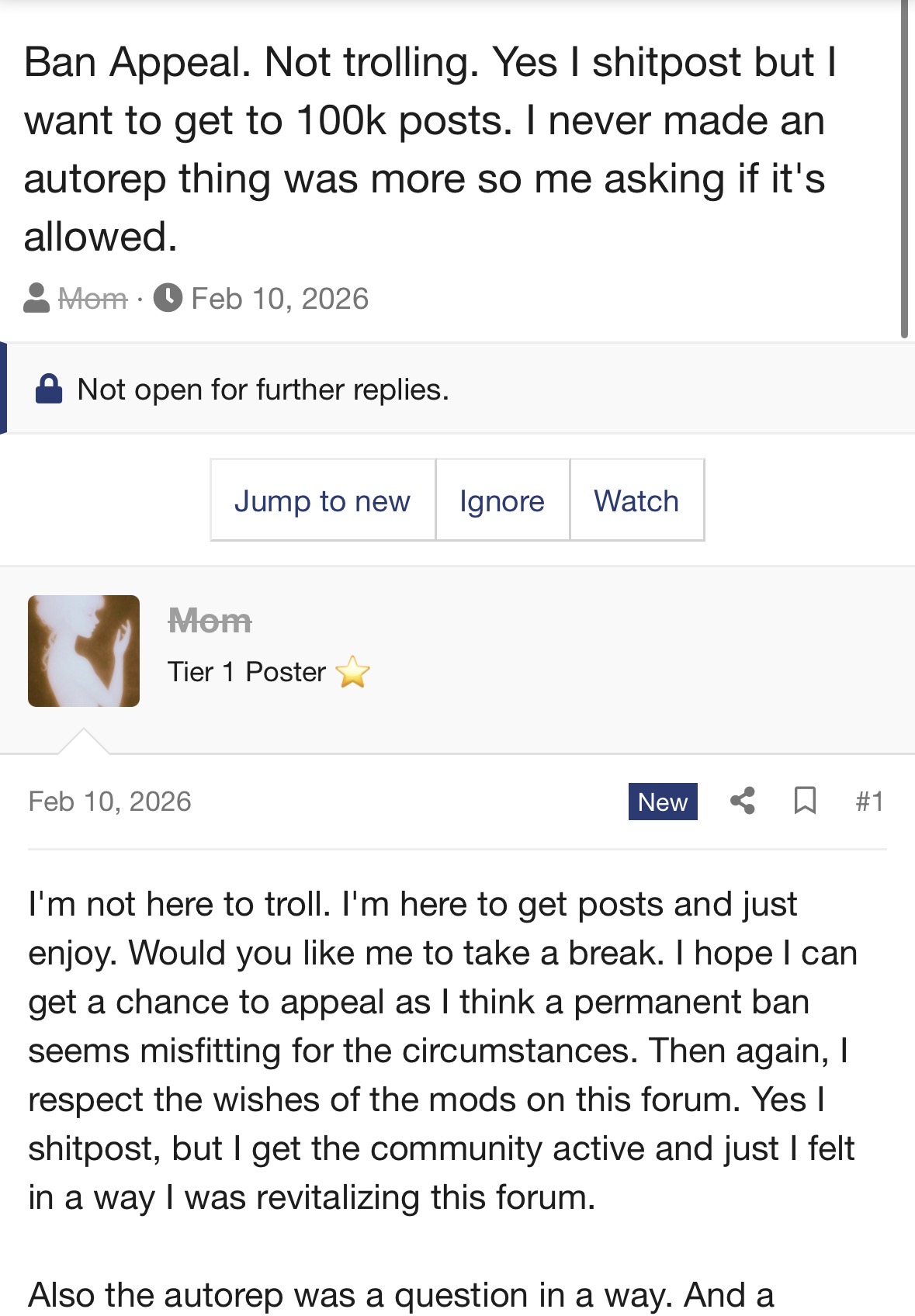This screenshot has width=915, height=1316.
Task: Click the Not open for further replies notice
Action: tap(263, 390)
